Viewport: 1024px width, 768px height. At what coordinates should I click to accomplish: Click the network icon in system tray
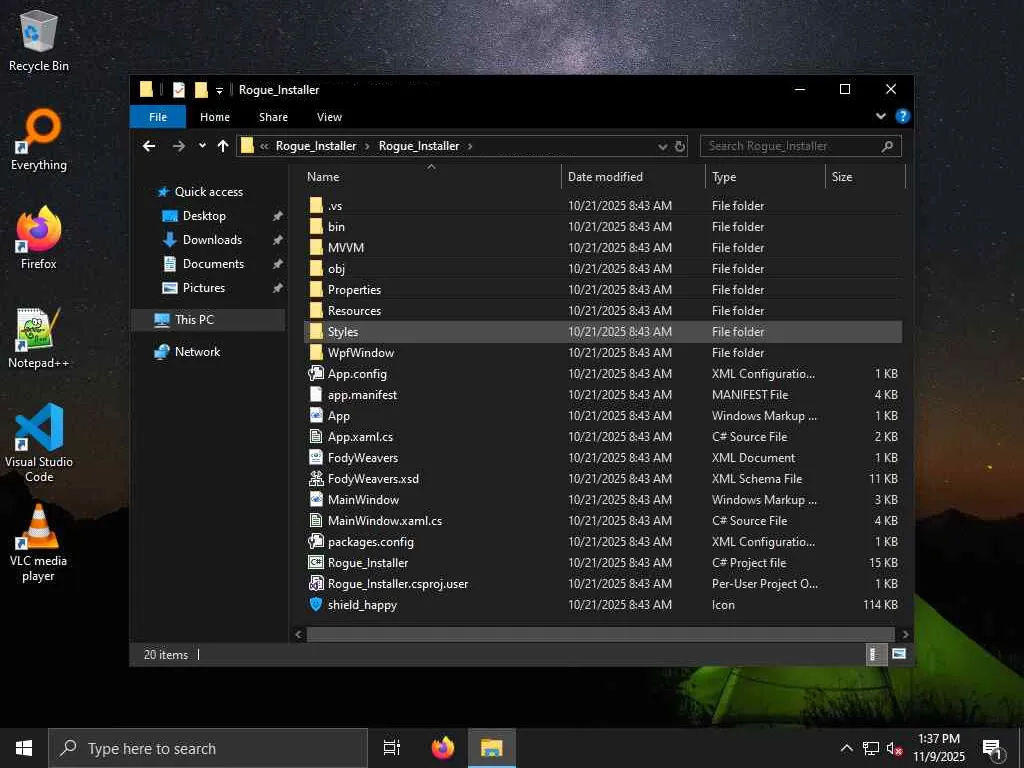pyautogui.click(x=871, y=748)
